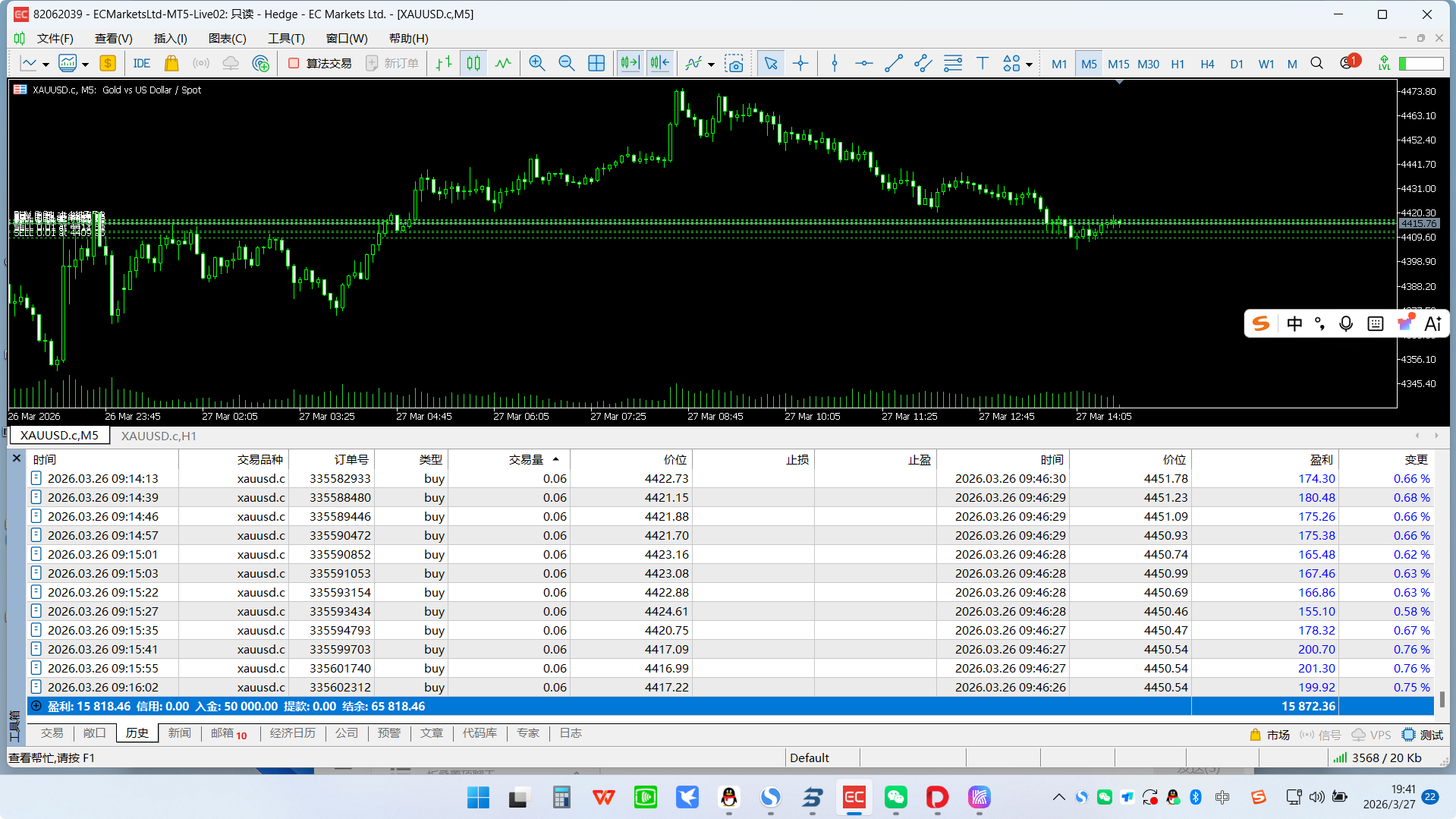Image resolution: width=1456 pixels, height=819 pixels.
Task: Open the indicators list dropdown arrow
Action: click(x=711, y=65)
